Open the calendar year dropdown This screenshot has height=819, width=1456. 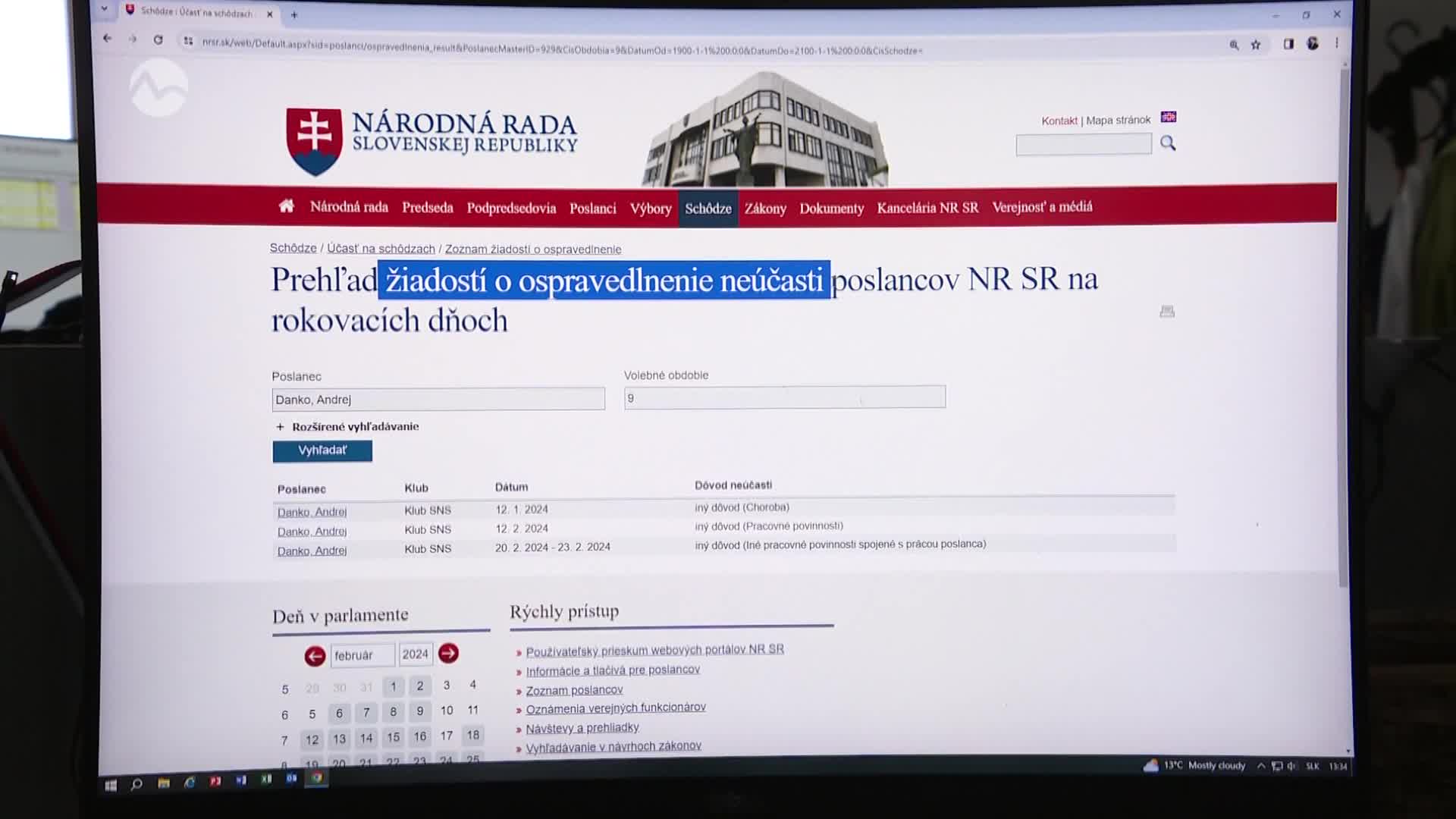(x=416, y=654)
